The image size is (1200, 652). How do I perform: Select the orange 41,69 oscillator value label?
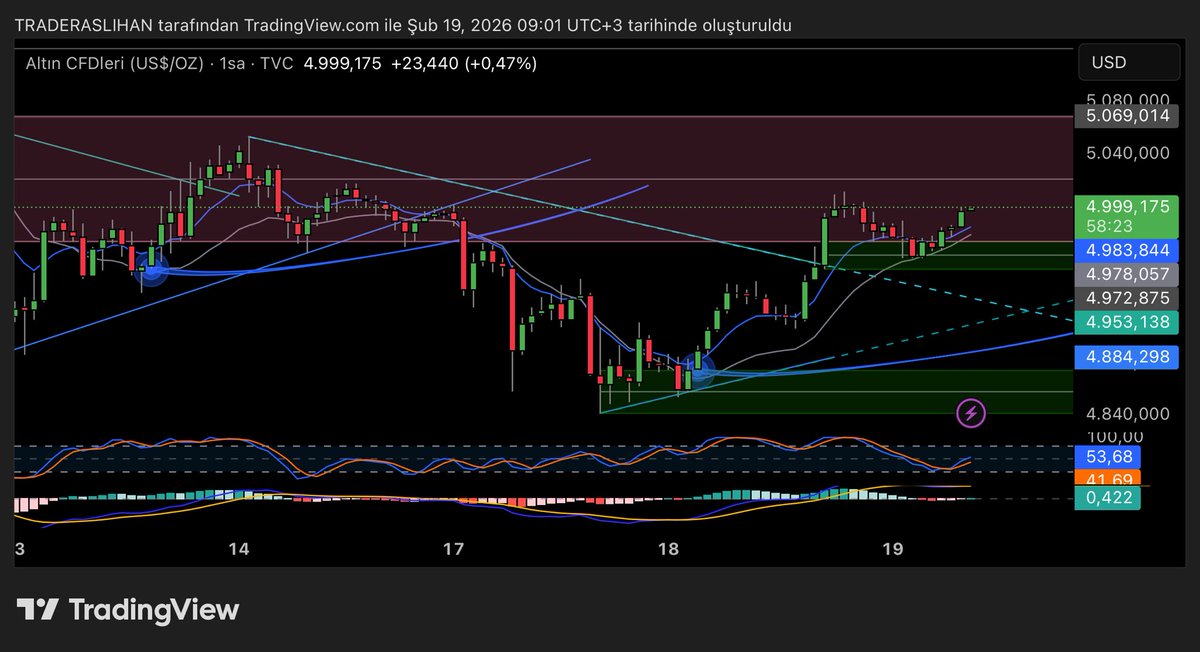(1108, 479)
